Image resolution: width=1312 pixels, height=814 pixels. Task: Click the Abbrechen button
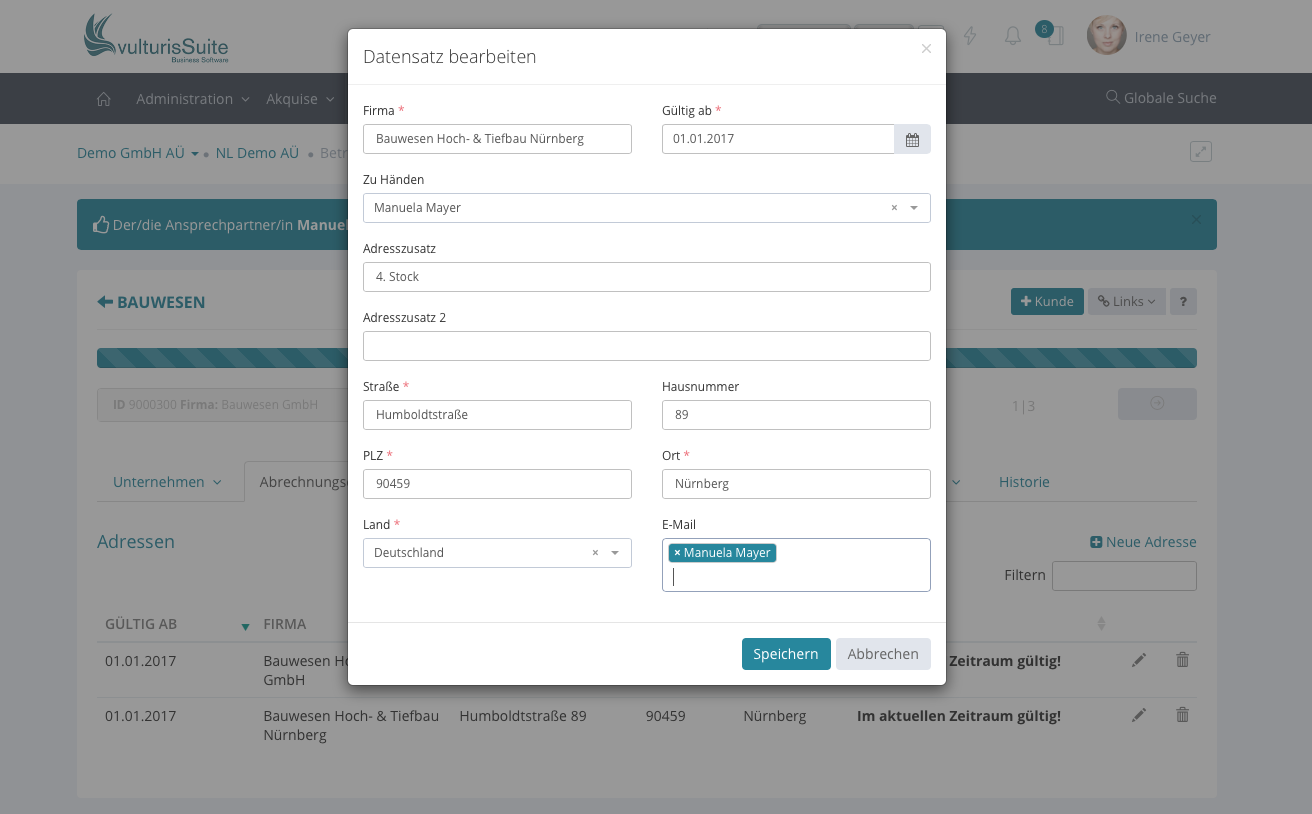(x=882, y=654)
